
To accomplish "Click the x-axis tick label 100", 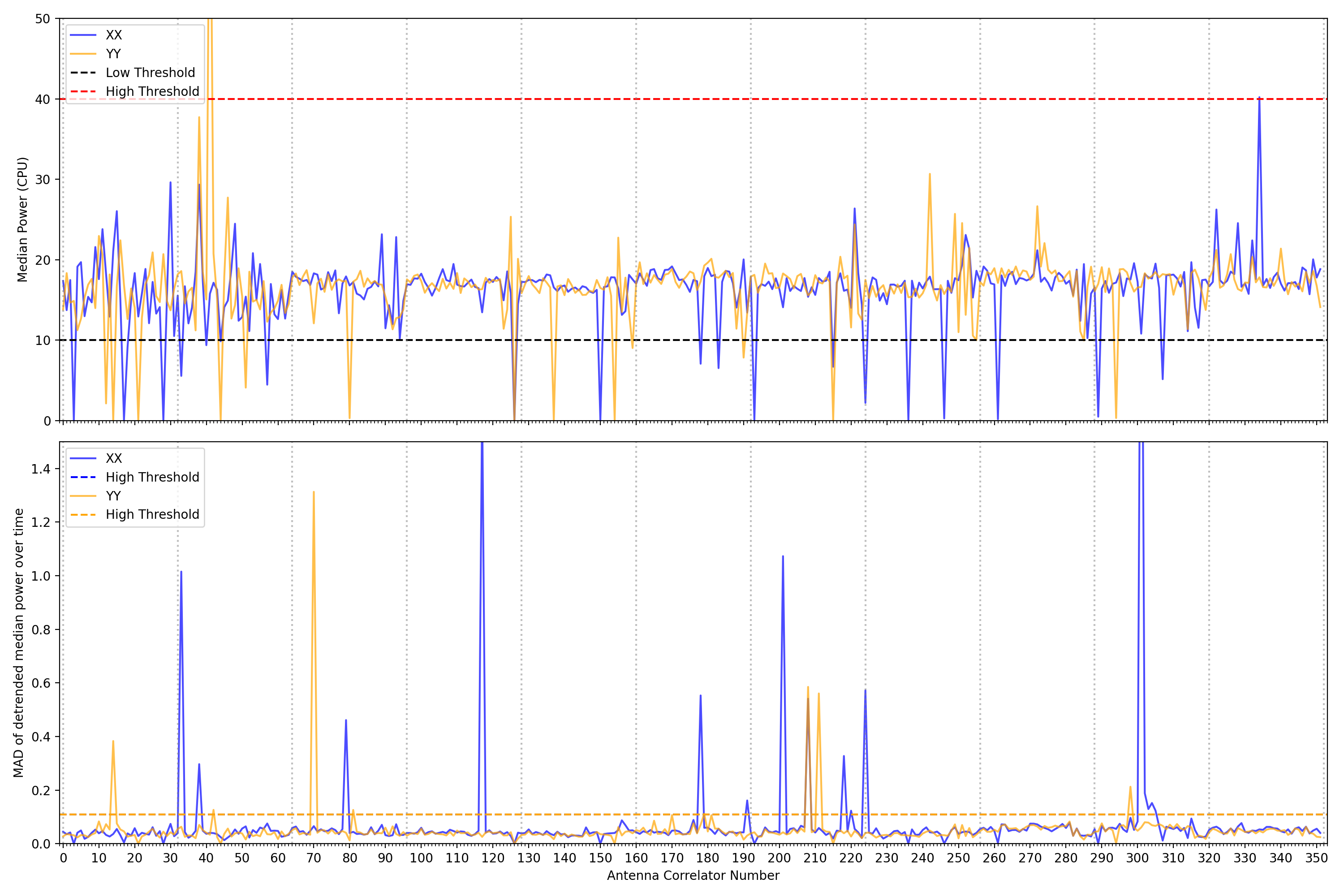I will click(x=421, y=858).
